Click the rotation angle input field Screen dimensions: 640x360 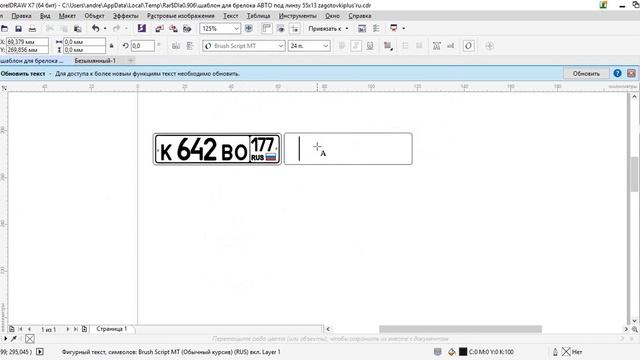(143, 46)
